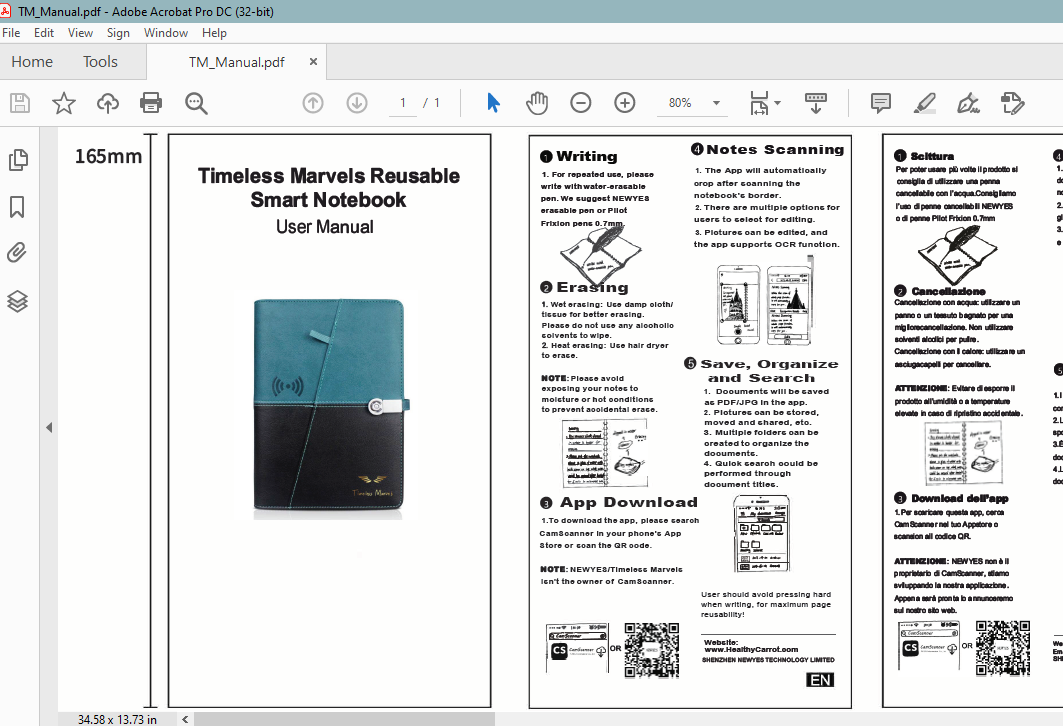Screen dimensions: 1063x726
Task: Click the 'Notes Scanning' heading
Action: click(x=776, y=149)
